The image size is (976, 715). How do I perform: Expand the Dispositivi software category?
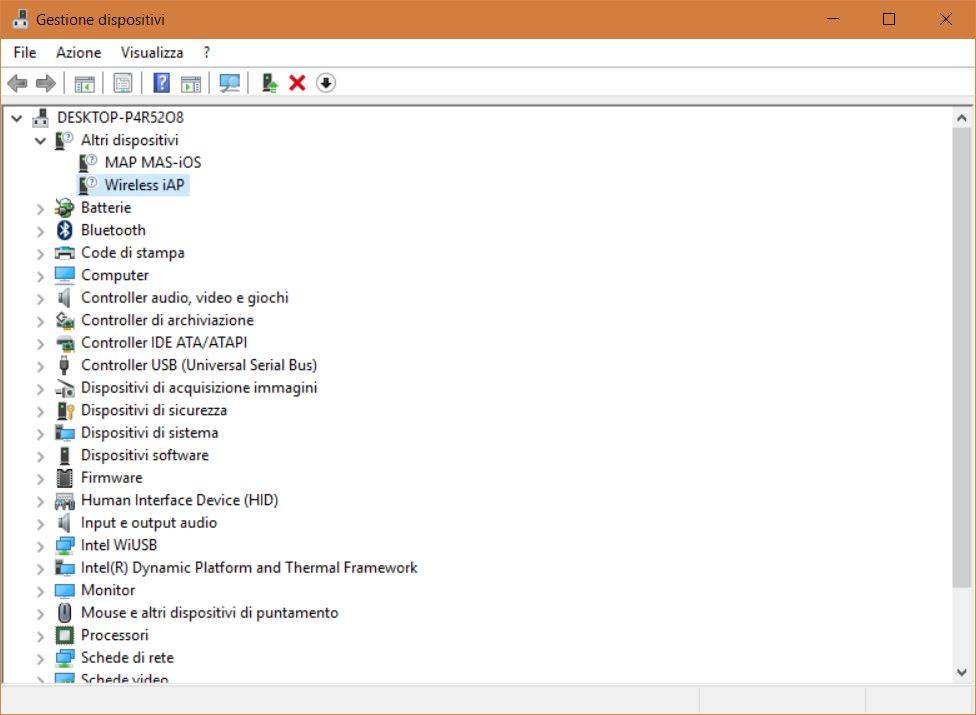[40, 456]
